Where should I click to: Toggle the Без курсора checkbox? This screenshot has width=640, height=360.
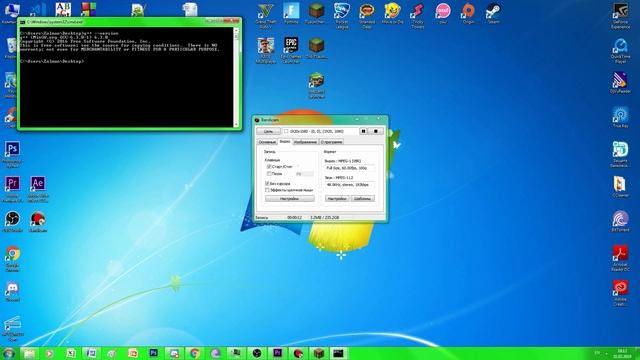(267, 184)
